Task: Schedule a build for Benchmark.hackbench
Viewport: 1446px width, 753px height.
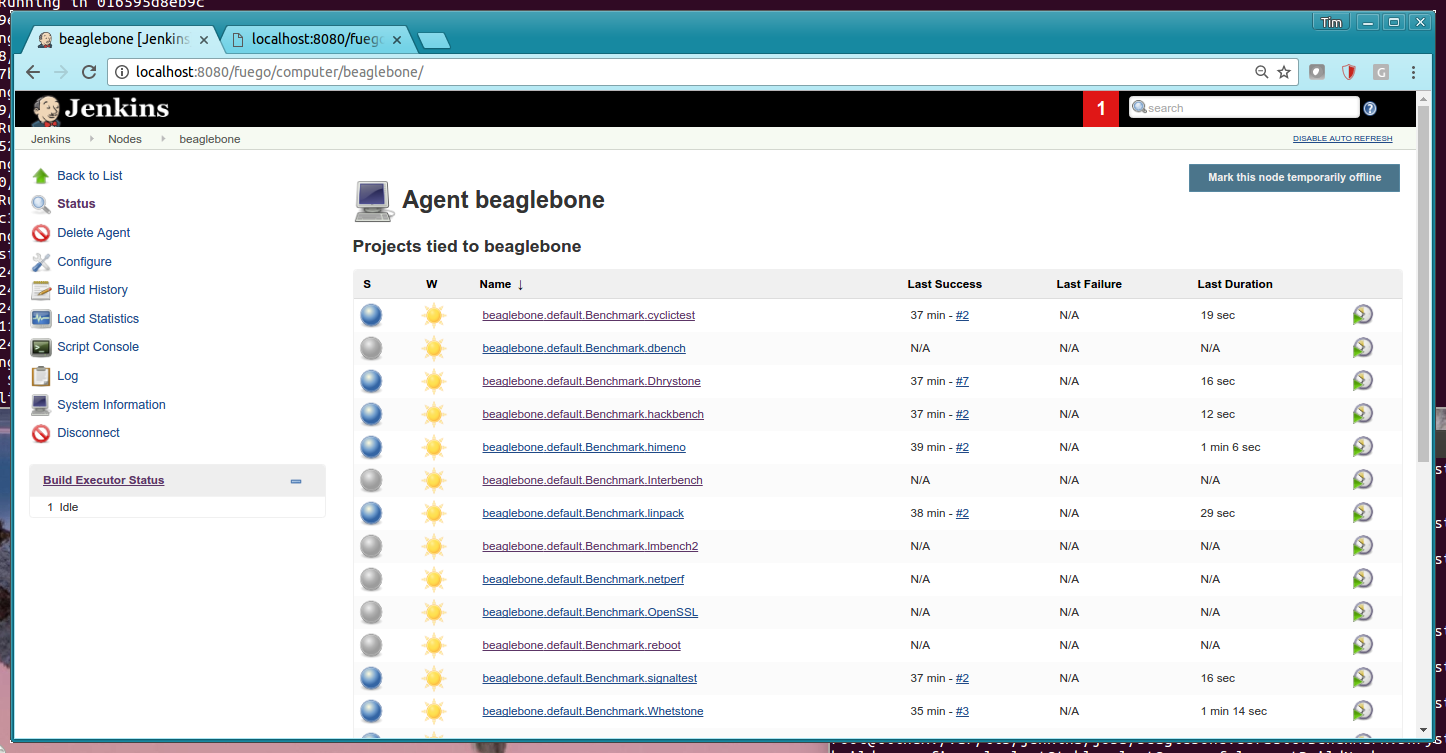Action: [1362, 414]
